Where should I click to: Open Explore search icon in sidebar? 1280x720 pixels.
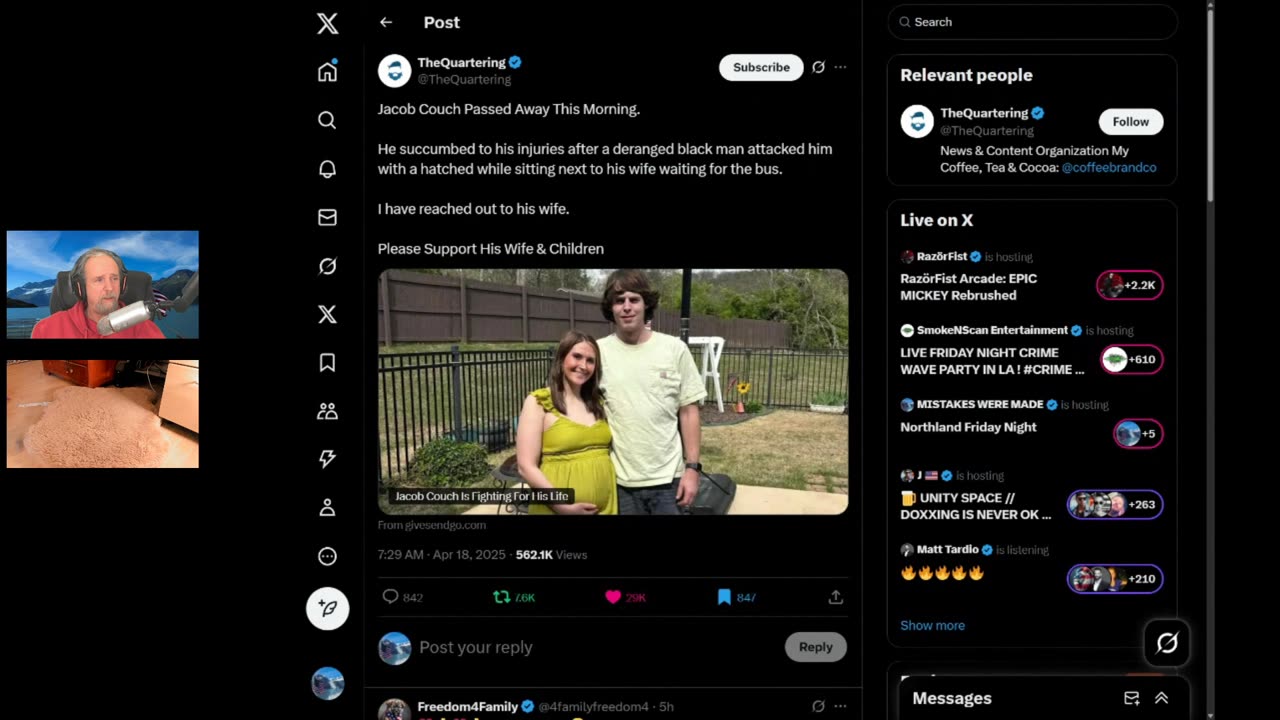point(327,120)
